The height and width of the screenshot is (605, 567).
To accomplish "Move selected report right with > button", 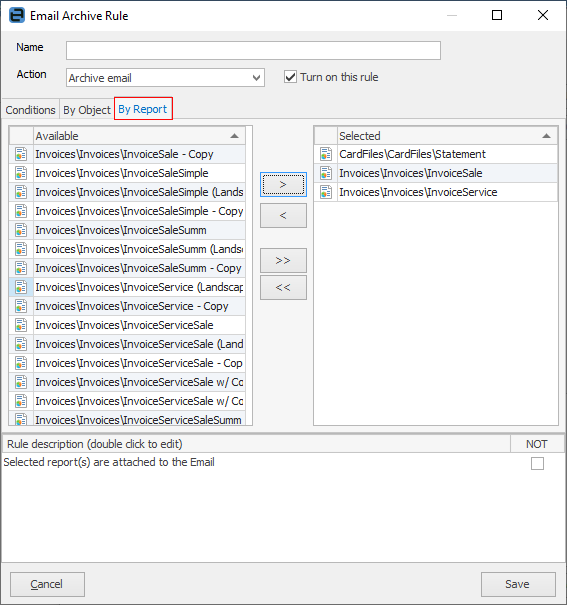I will (284, 184).
